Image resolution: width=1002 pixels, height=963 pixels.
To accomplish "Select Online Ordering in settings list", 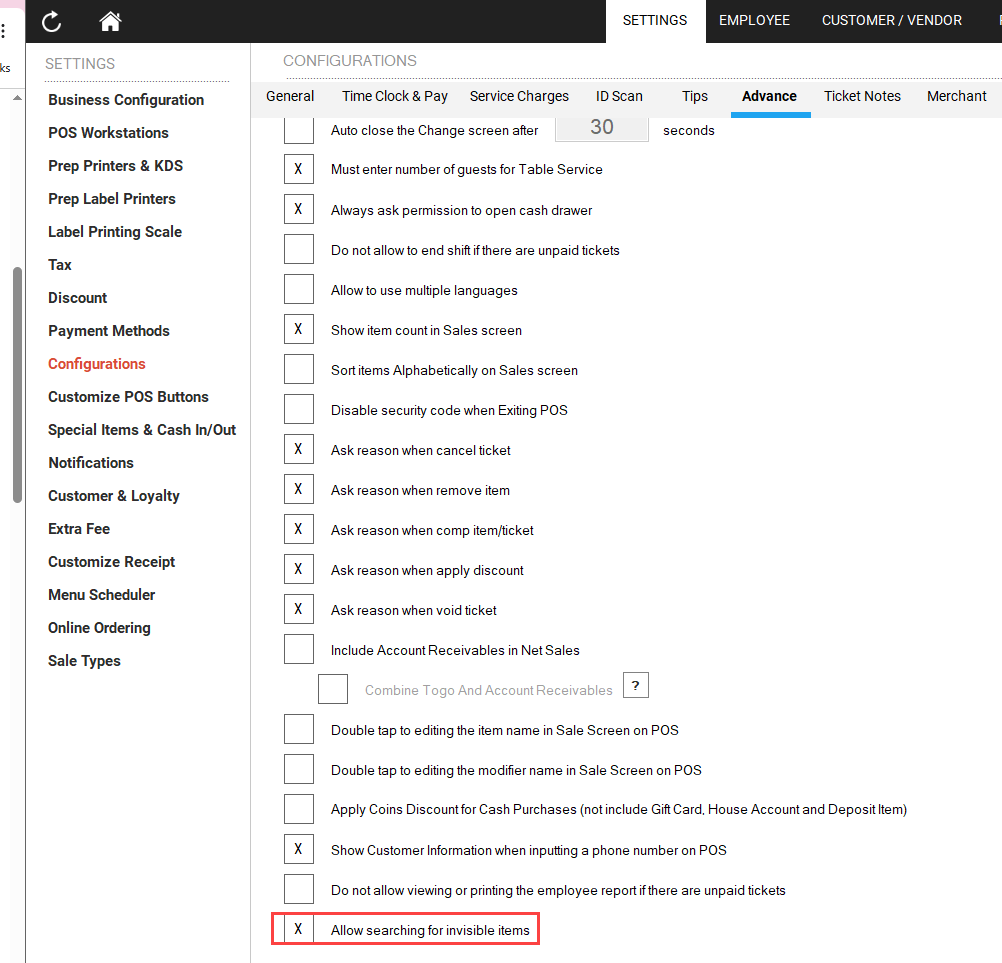I will click(x=99, y=628).
